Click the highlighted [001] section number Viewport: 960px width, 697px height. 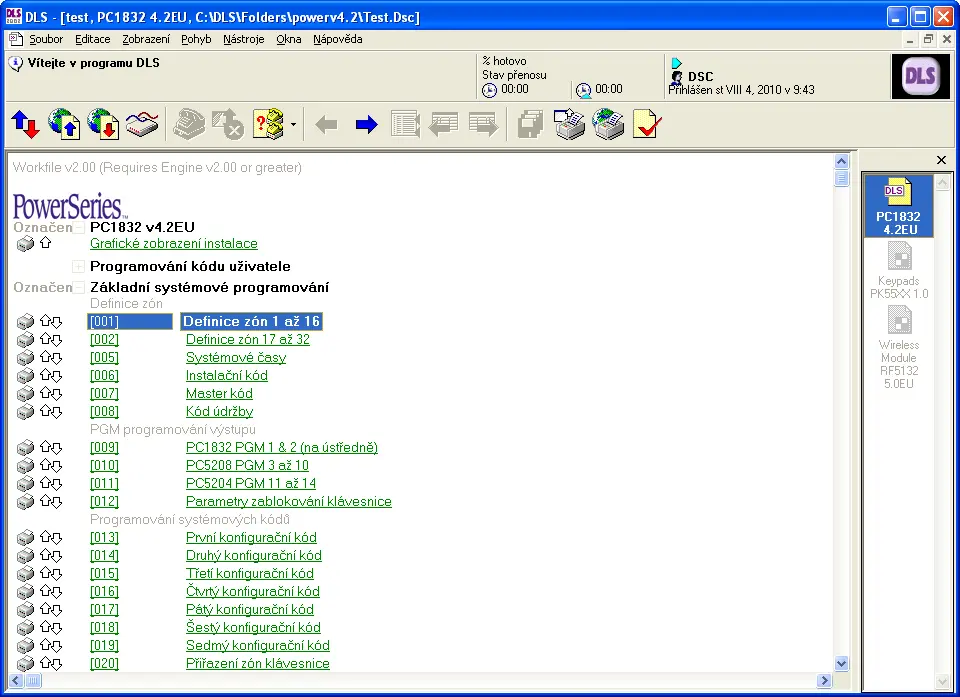pyautogui.click(x=130, y=322)
